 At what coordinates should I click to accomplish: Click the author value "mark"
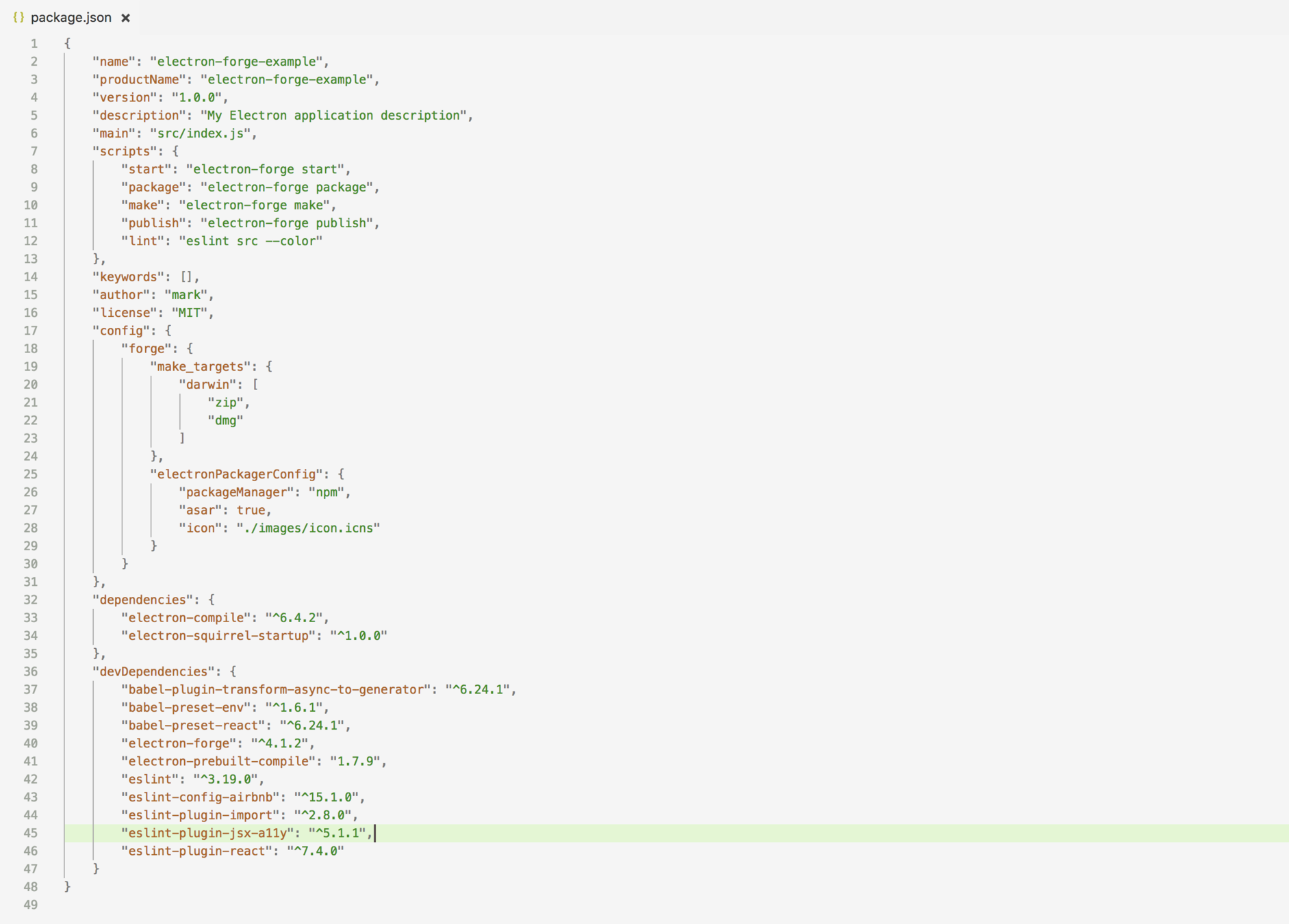186,295
